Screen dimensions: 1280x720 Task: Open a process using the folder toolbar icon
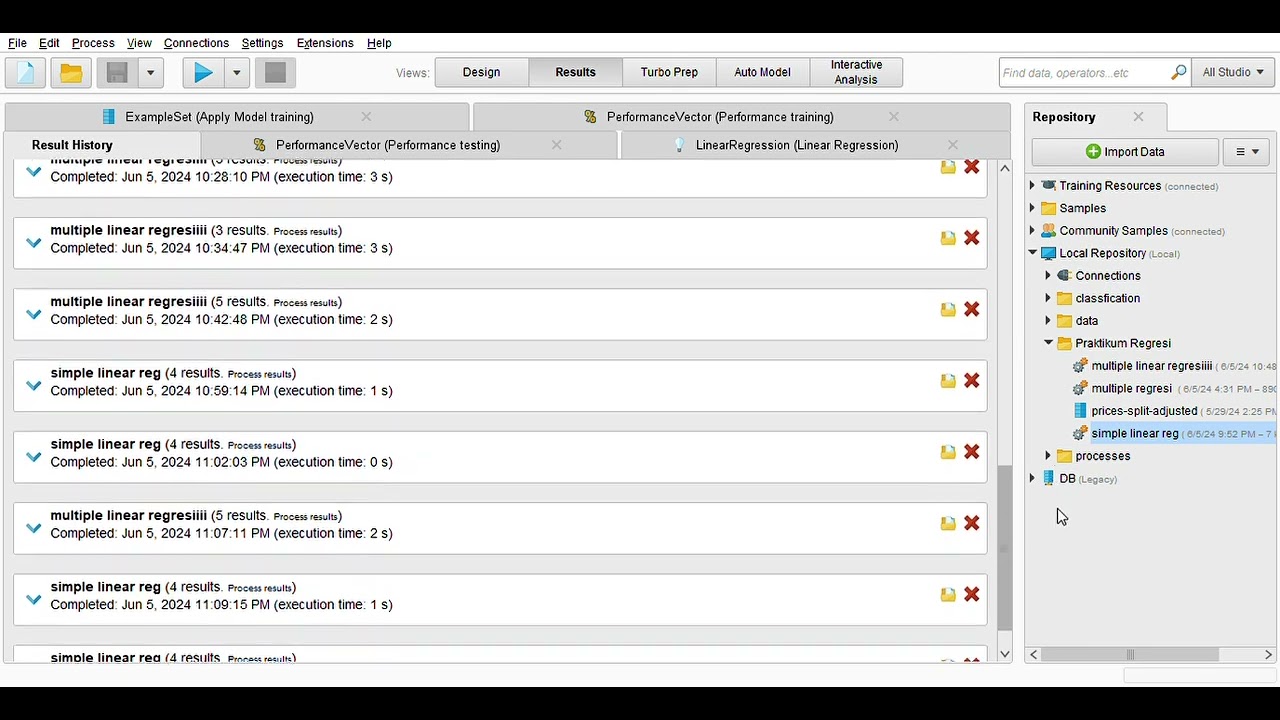[x=71, y=72]
